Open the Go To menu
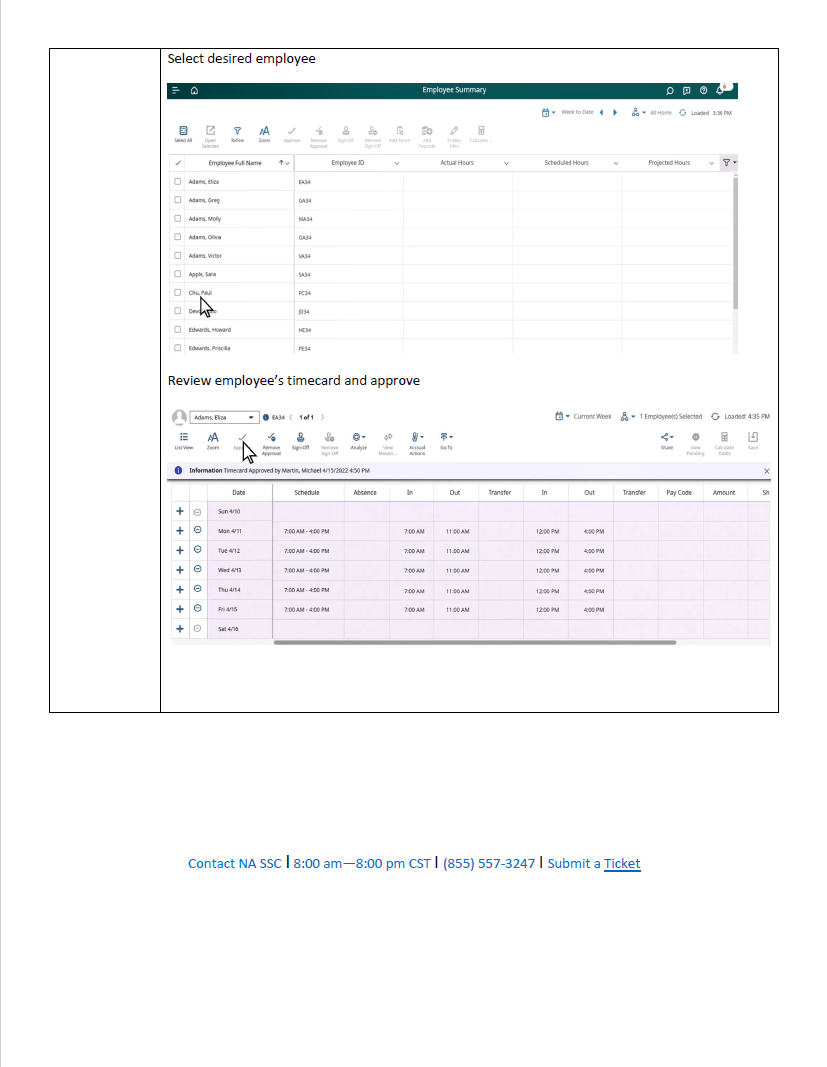 coord(446,437)
